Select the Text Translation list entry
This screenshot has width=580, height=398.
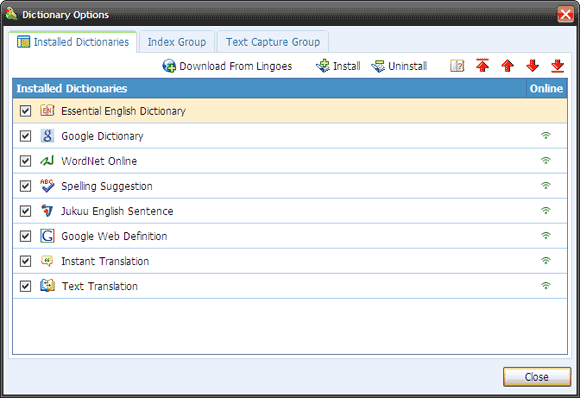pyautogui.click(x=290, y=286)
